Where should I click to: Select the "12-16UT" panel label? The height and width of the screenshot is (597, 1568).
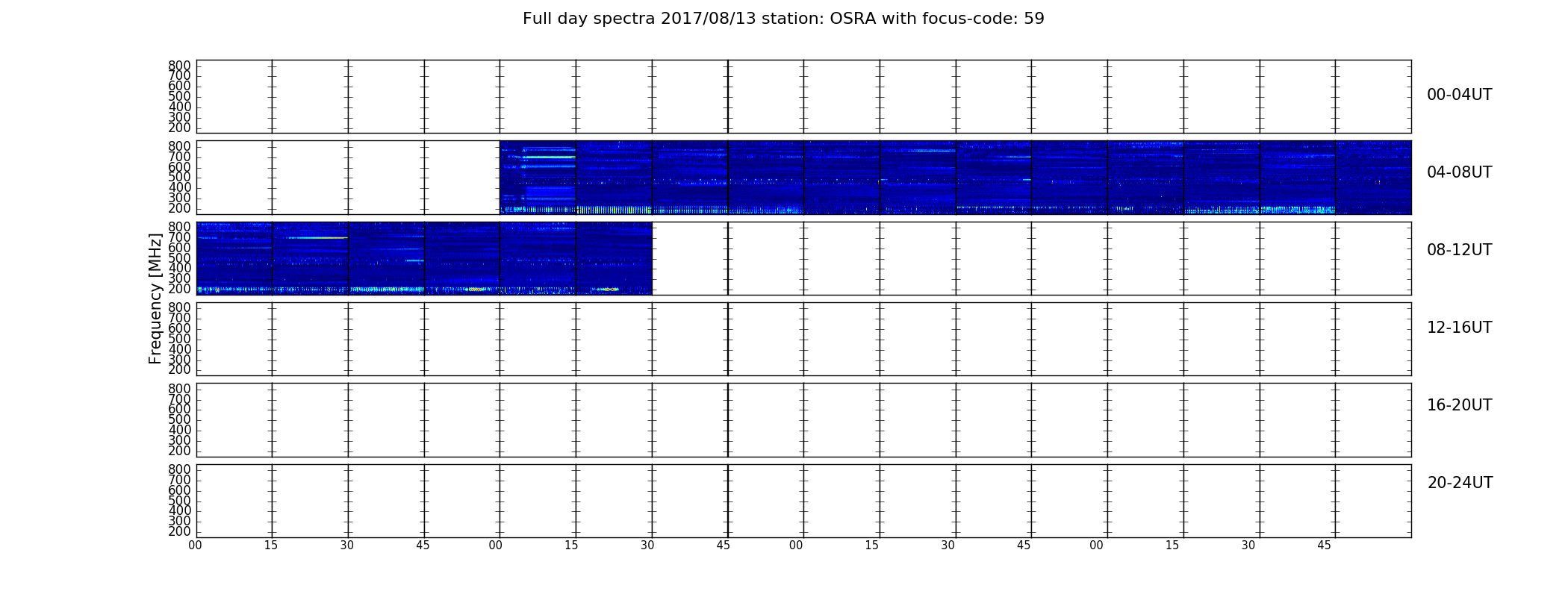[x=1460, y=328]
